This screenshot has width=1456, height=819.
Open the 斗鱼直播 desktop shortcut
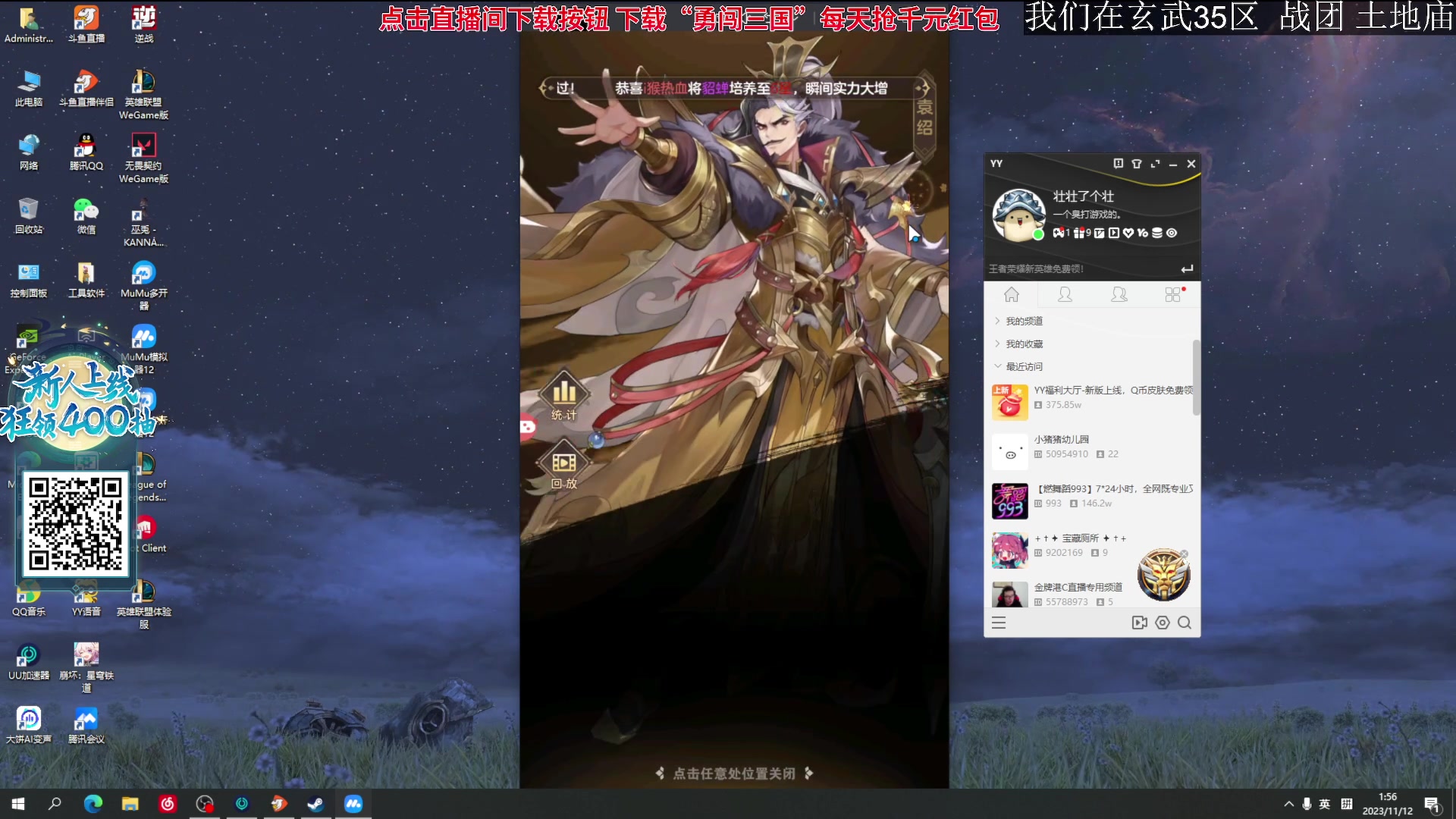click(x=86, y=24)
